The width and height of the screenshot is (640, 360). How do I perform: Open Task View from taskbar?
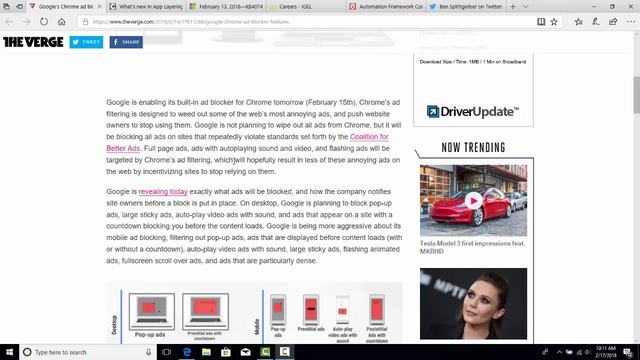pos(167,352)
